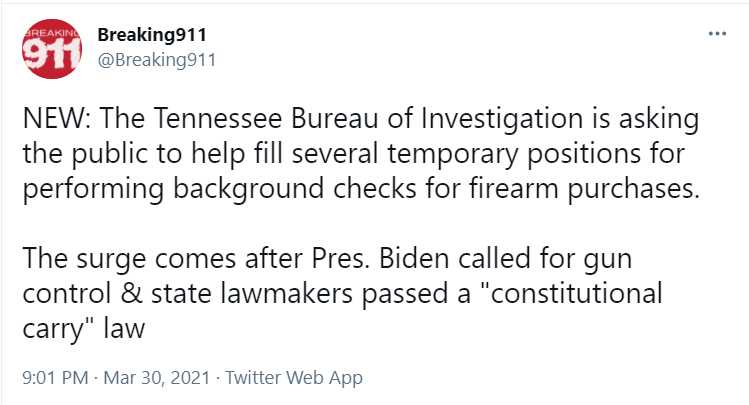The image size is (749, 405).
Task: Click the words background checks in tweet
Action: (295, 189)
